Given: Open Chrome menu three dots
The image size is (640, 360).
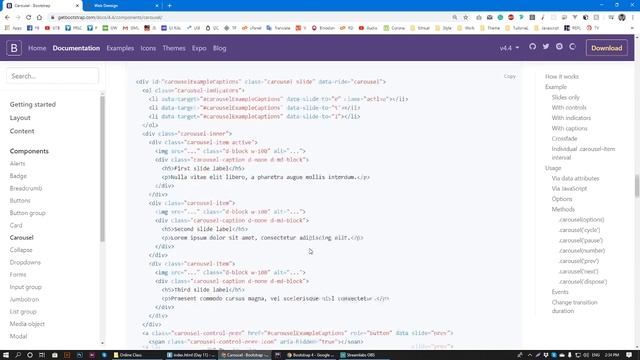Looking at the screenshot, I should pos(633,18).
